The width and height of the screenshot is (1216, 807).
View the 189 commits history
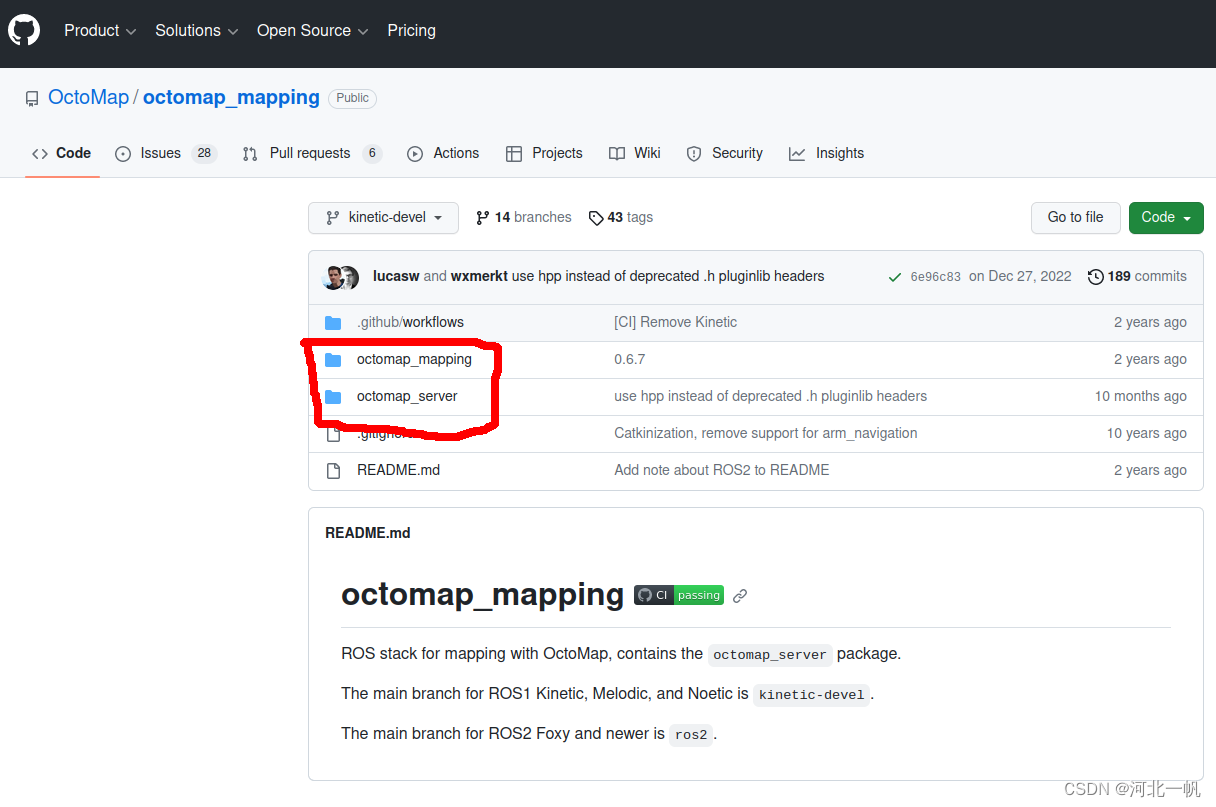pos(1137,277)
